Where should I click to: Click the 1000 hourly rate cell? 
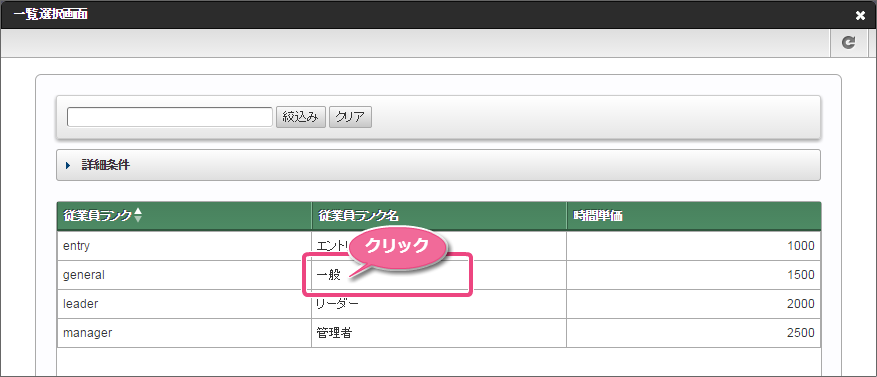pyautogui.click(x=694, y=246)
